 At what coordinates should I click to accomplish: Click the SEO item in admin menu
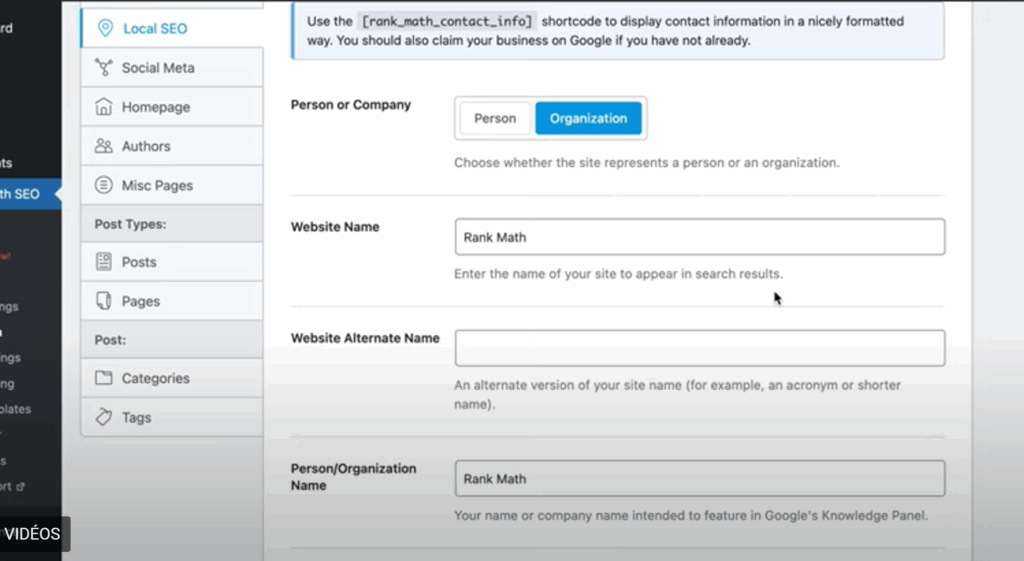click(30, 194)
